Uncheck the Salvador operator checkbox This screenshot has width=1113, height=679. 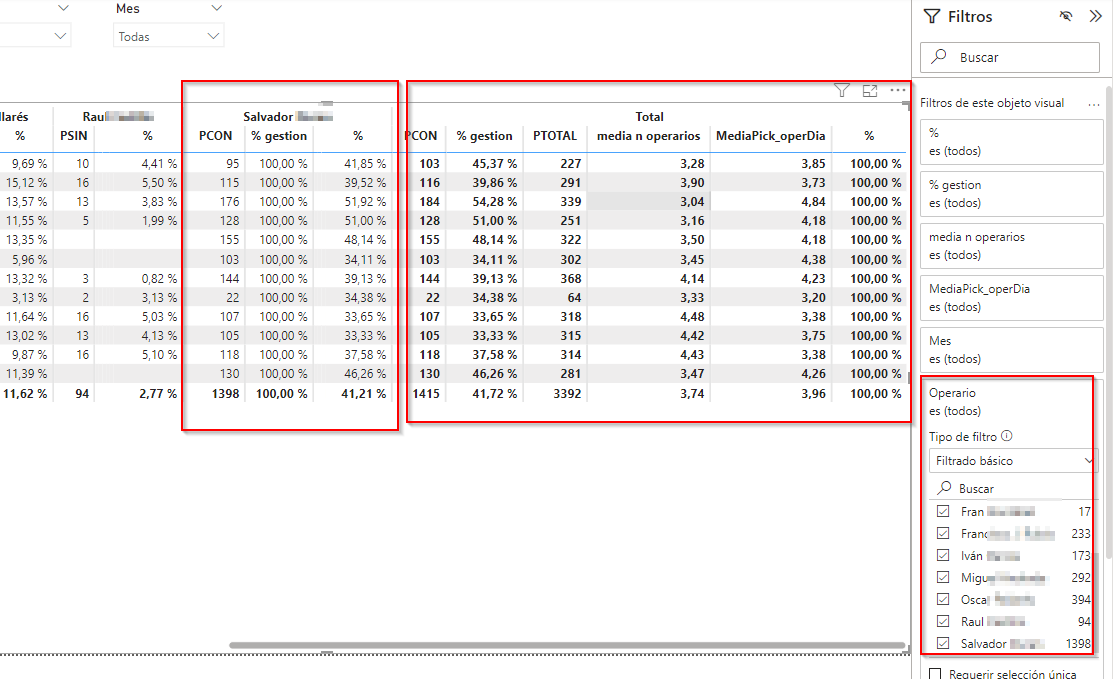point(943,644)
